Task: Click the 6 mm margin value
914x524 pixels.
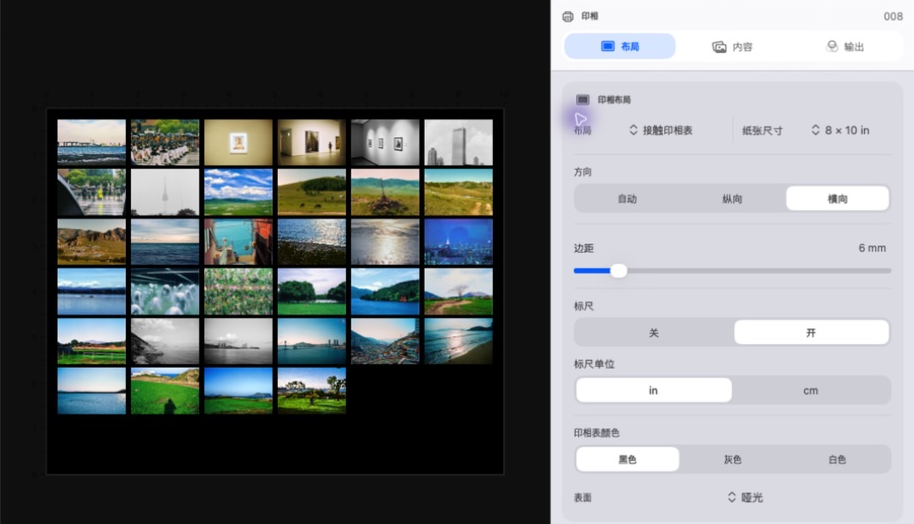Action: coord(872,248)
